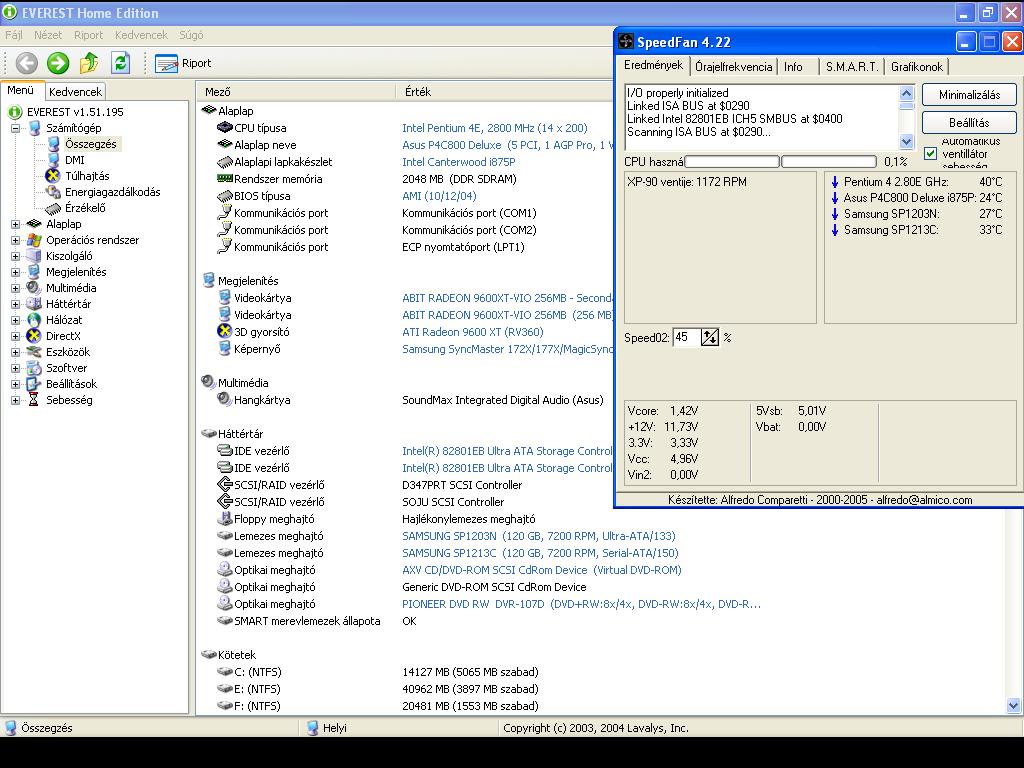Switch to the Órajelfrekvencia tab in SpeedFan
Screen dimensions: 1024x768
click(733, 67)
